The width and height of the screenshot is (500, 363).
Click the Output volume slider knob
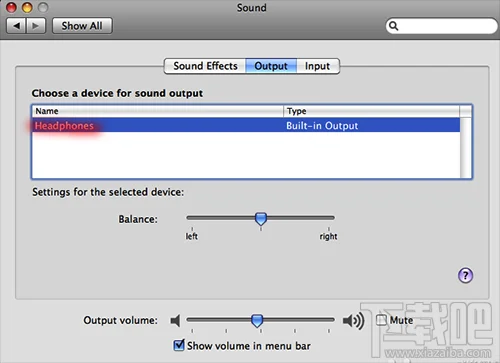point(257,321)
